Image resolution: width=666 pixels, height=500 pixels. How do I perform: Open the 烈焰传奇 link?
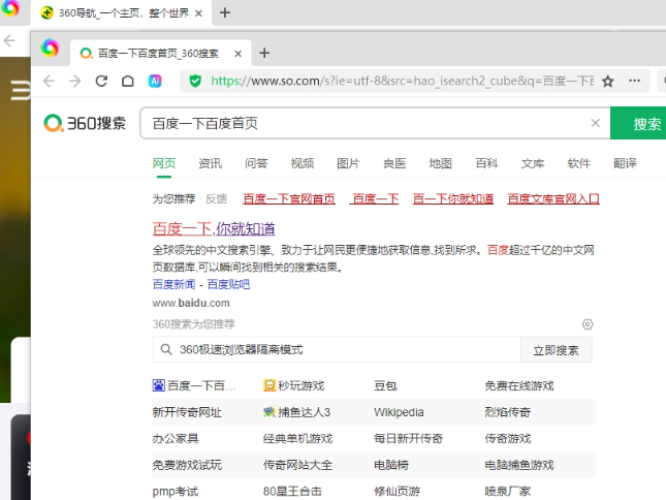508,412
